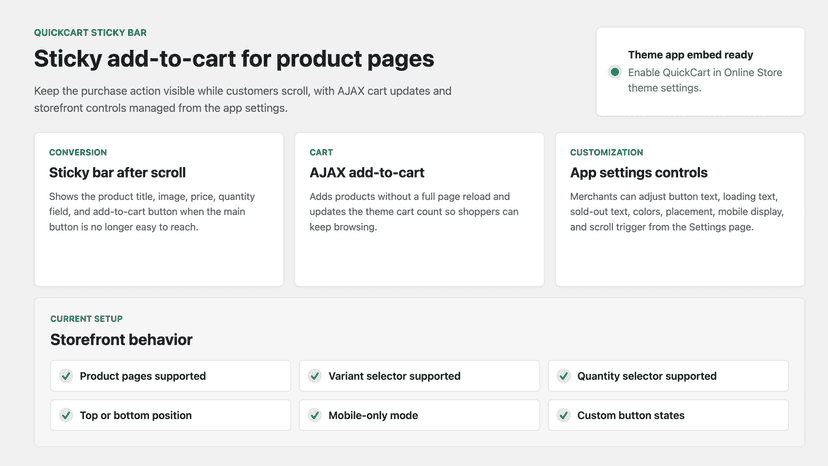Click the 'CONVERSION' label
Image resolution: width=828 pixels, height=466 pixels.
pos(78,152)
